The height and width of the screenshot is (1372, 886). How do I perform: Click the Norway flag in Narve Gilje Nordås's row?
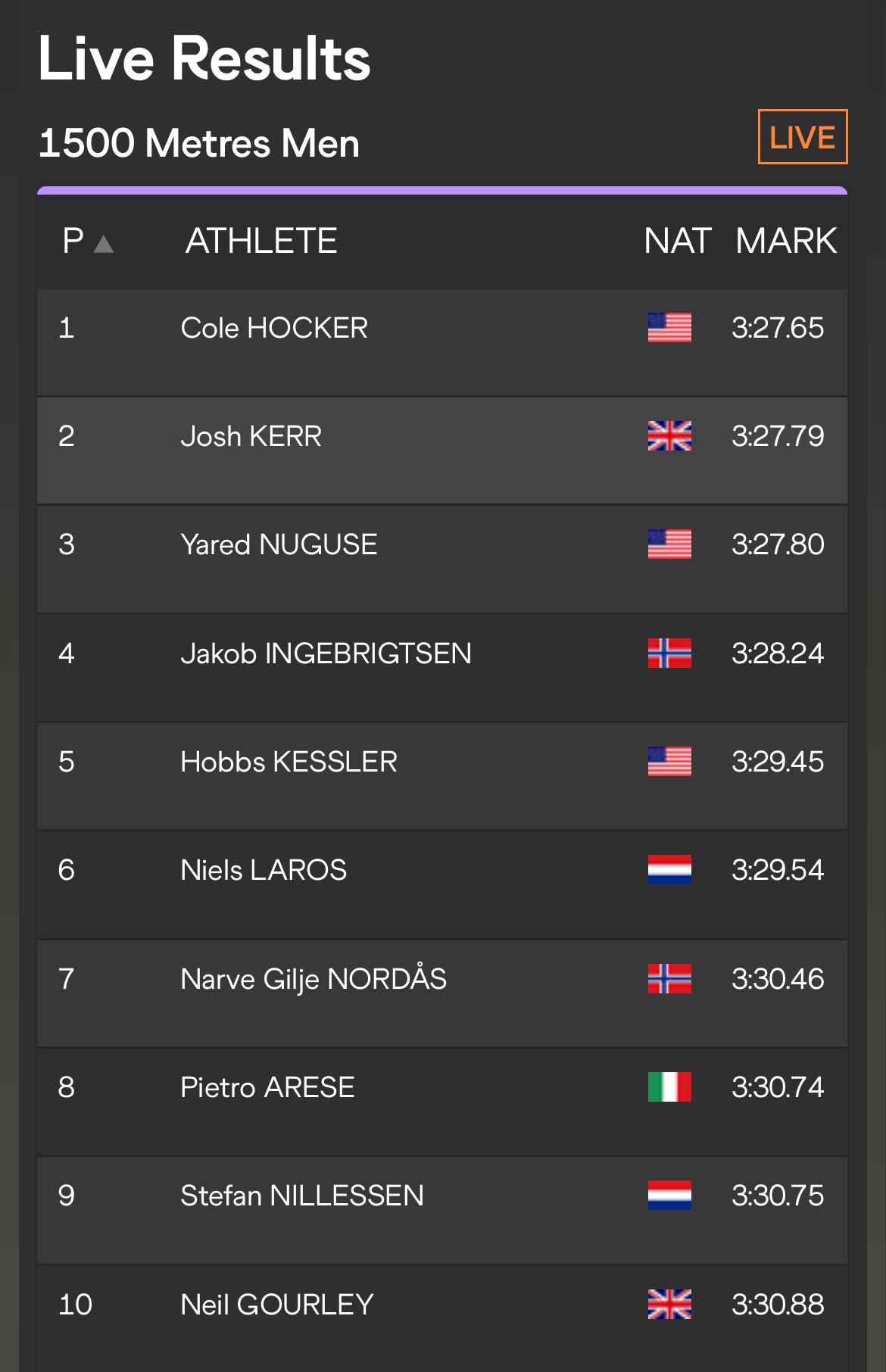click(669, 979)
